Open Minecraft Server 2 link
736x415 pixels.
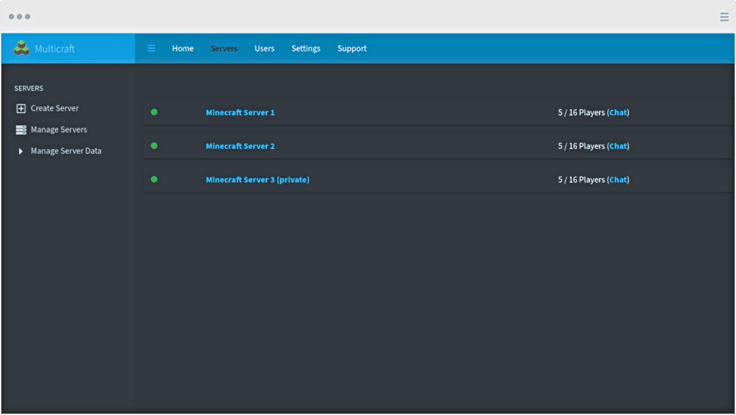[240, 146]
